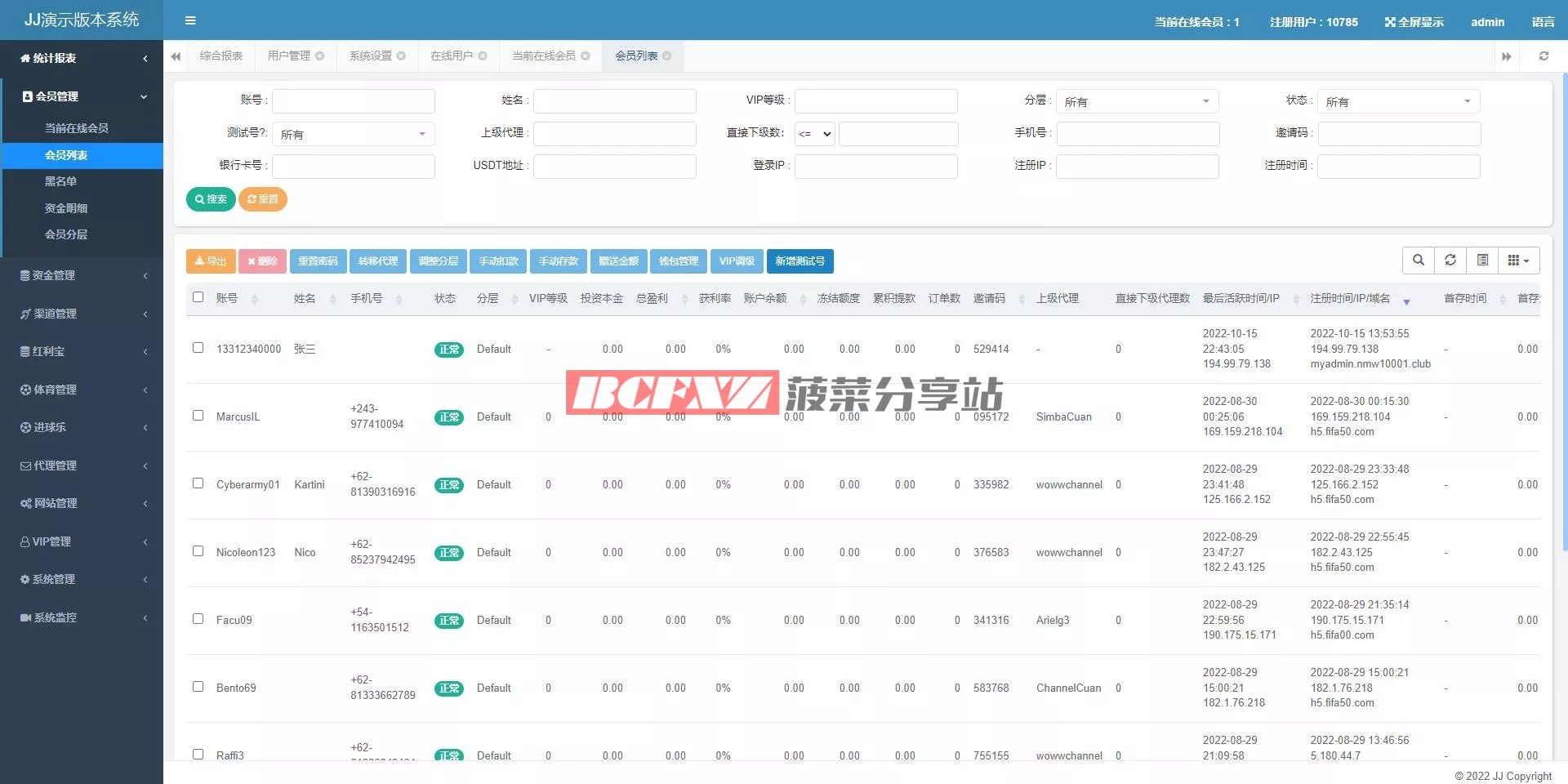Refresh the member table with the refresh icon
This screenshot has height=784, width=1568.
1450,261
